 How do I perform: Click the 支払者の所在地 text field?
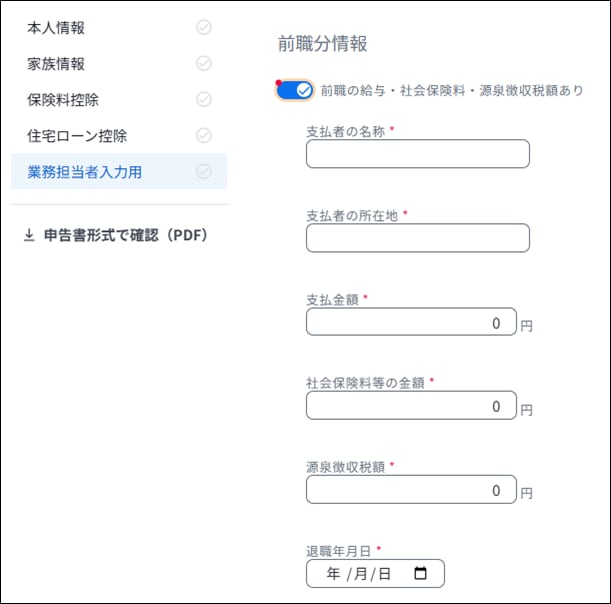pos(417,238)
